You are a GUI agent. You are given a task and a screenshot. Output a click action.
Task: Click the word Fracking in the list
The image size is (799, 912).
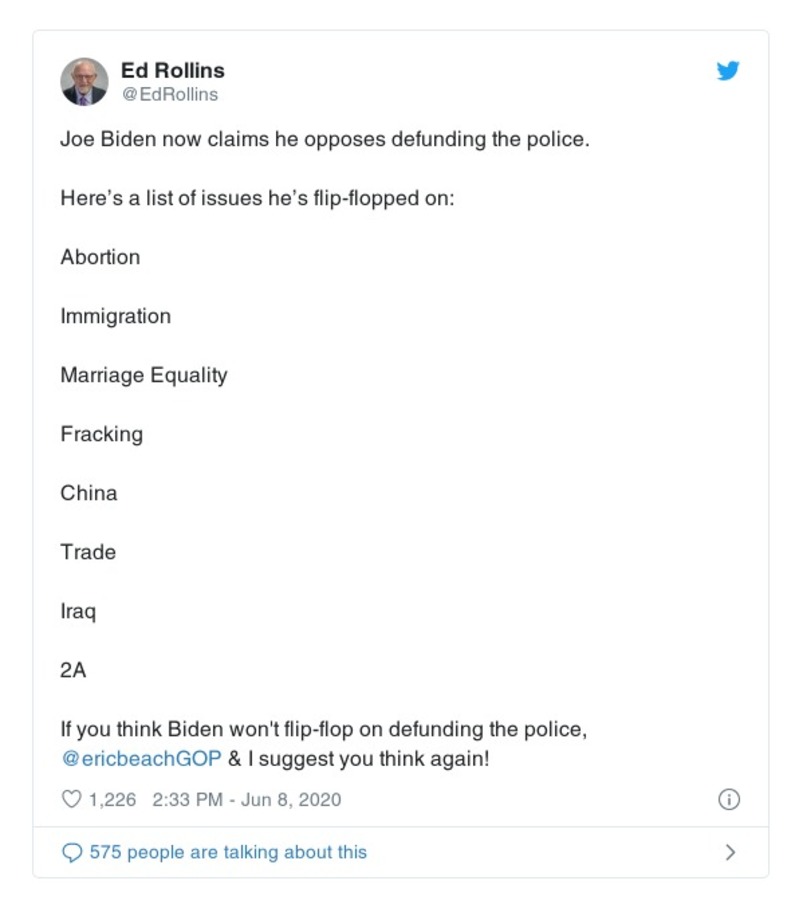click(x=102, y=434)
